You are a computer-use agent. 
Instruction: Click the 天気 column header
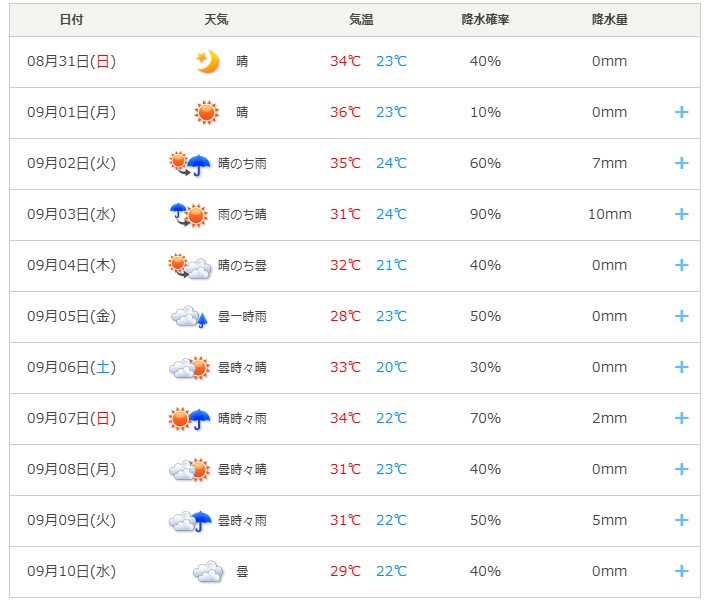click(216, 19)
